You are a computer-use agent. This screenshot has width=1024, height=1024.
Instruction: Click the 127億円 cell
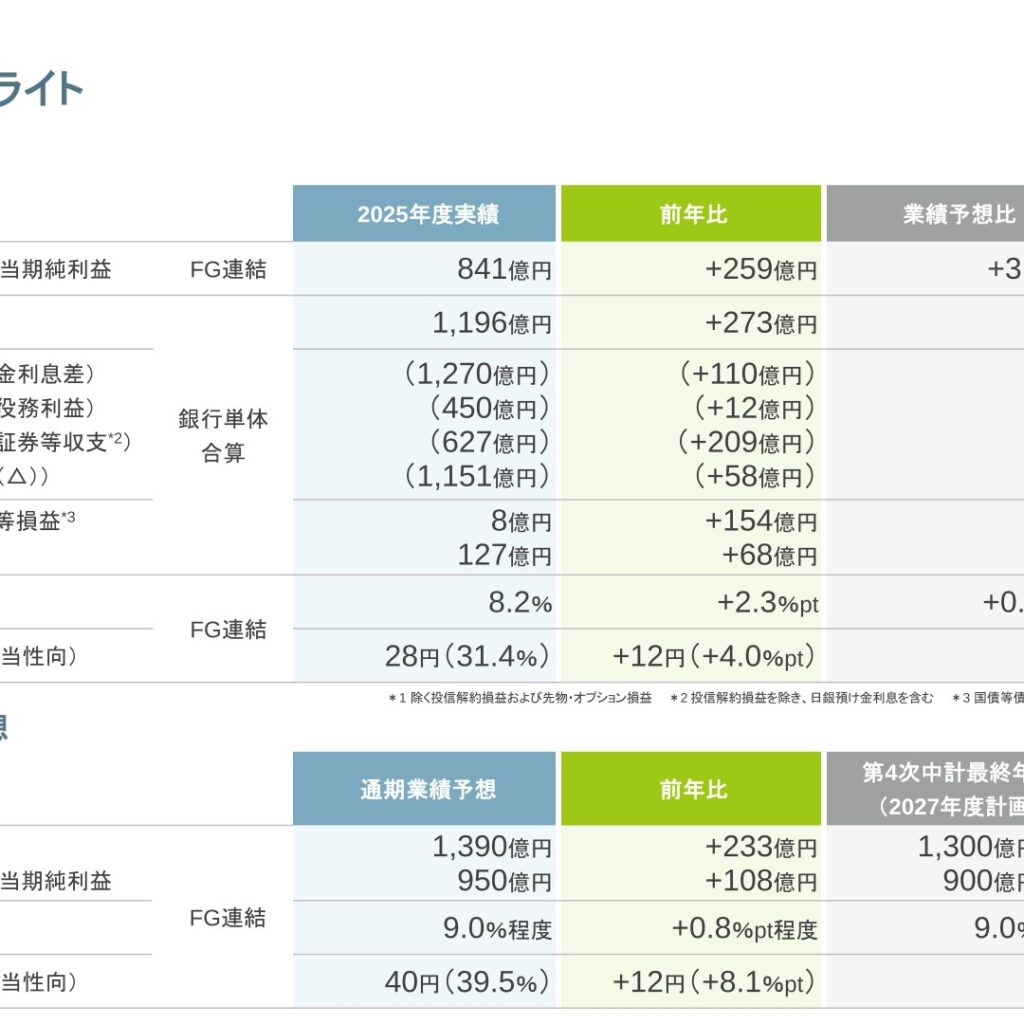point(504,555)
